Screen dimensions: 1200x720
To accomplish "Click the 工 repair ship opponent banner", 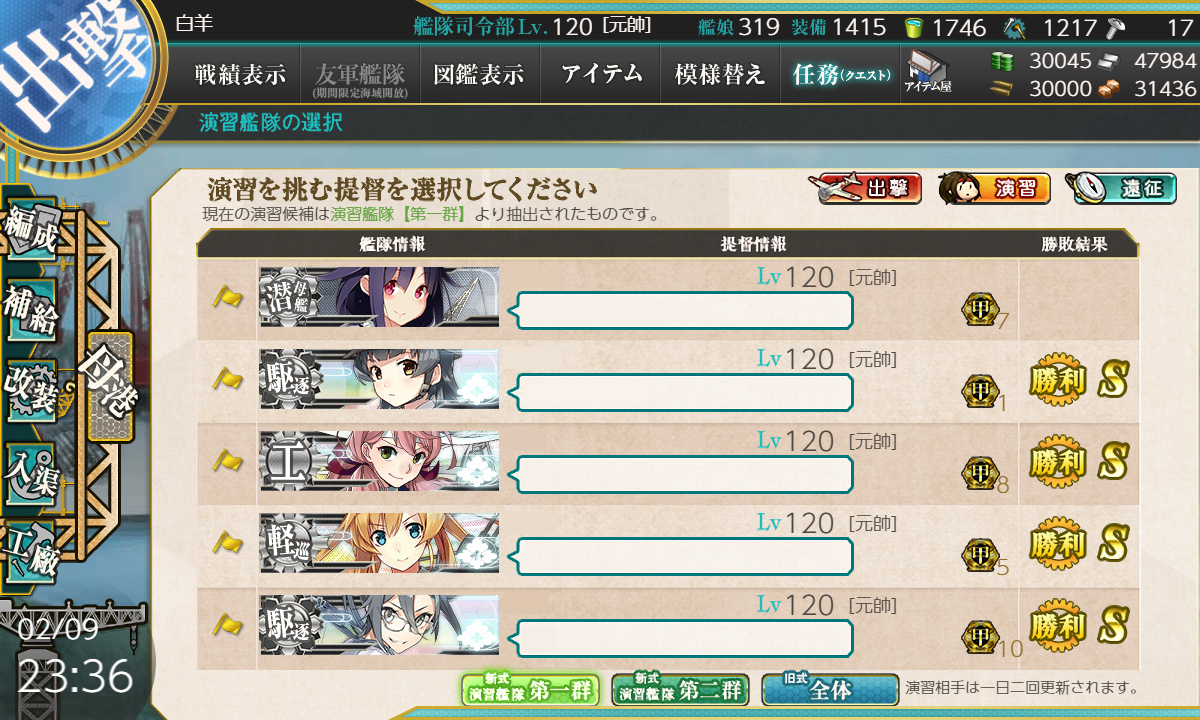I will pos(379,461).
